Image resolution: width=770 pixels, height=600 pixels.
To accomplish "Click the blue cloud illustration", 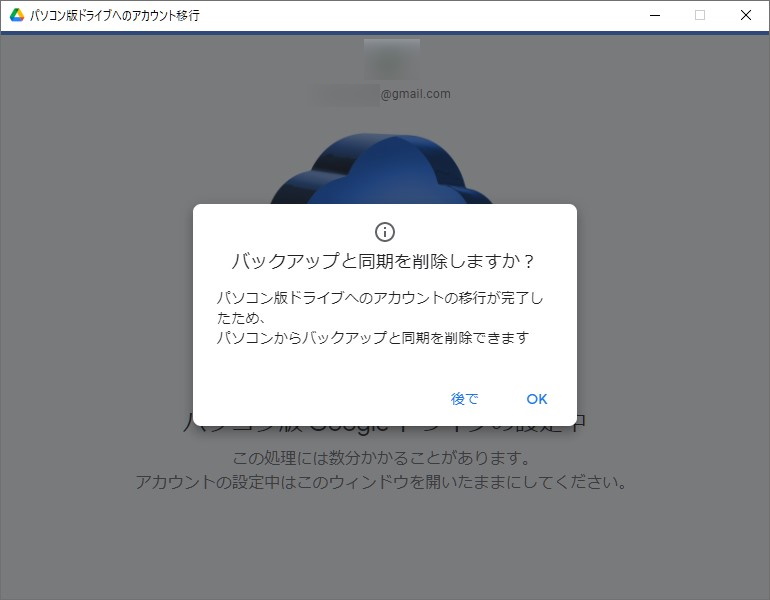I will (382, 170).
